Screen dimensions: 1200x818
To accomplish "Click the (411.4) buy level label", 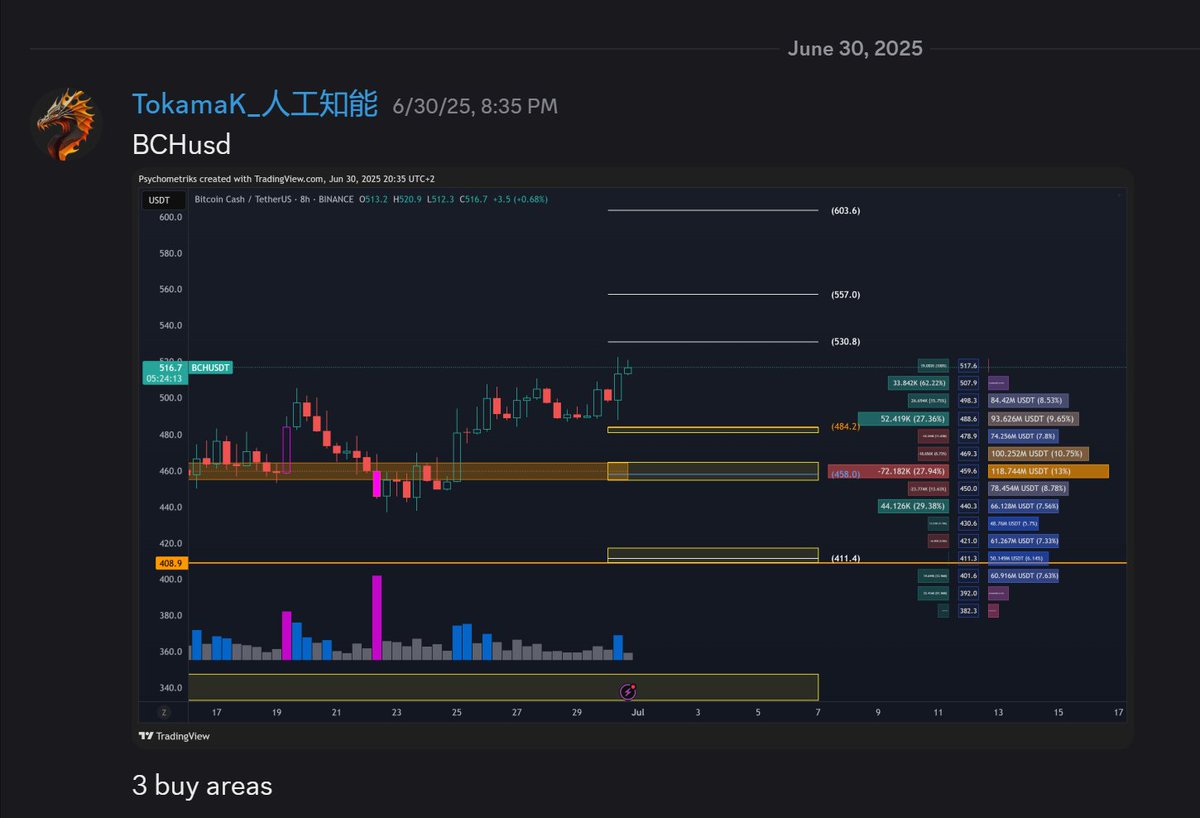I will (845, 557).
